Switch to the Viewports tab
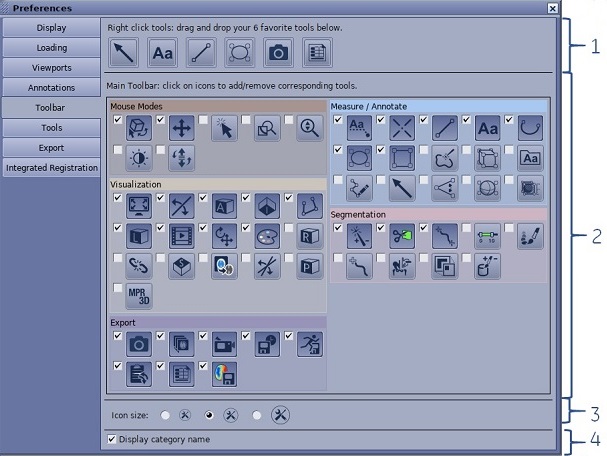 51,67
